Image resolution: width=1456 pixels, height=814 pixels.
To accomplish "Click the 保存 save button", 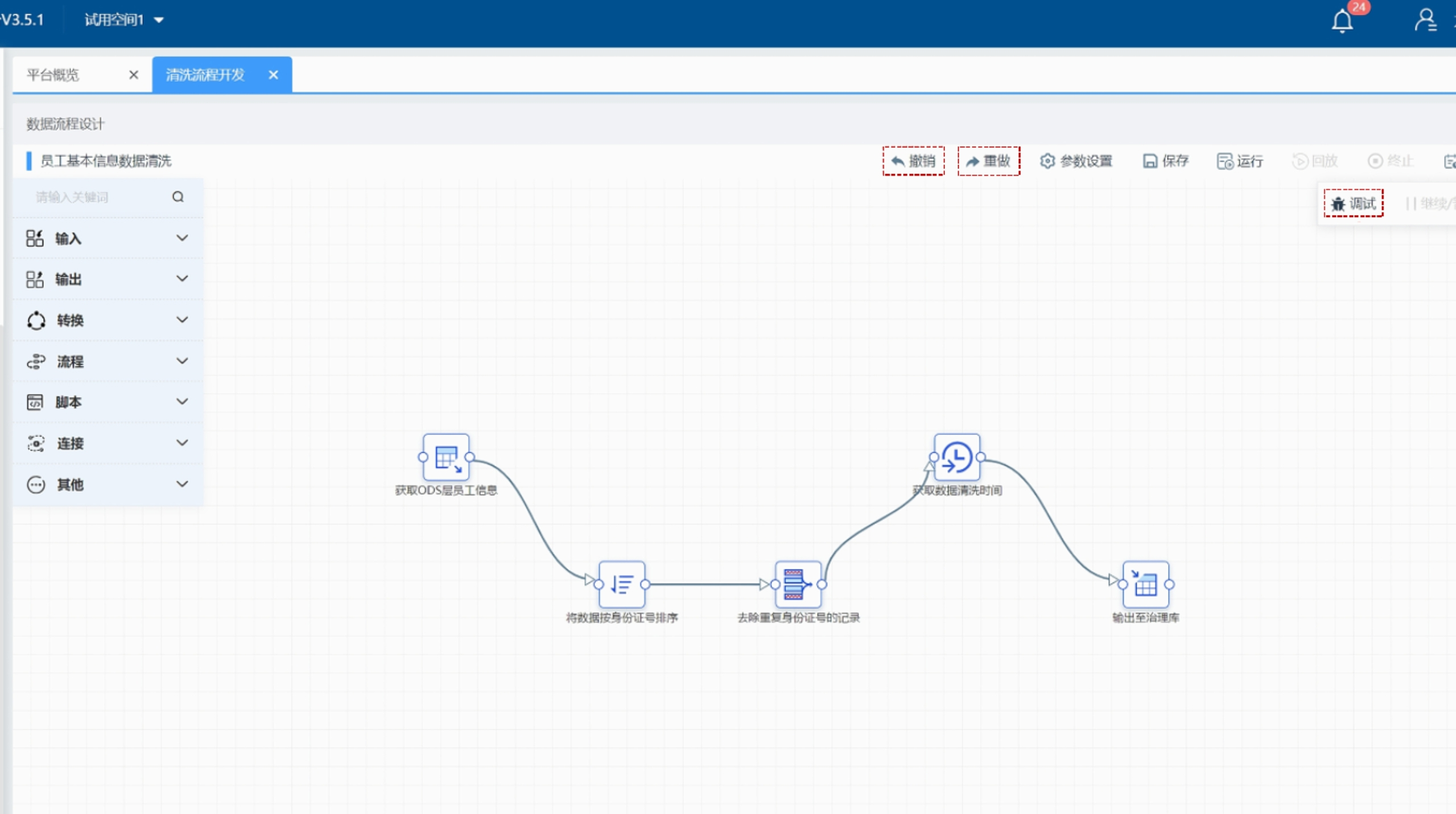I will pos(1166,161).
